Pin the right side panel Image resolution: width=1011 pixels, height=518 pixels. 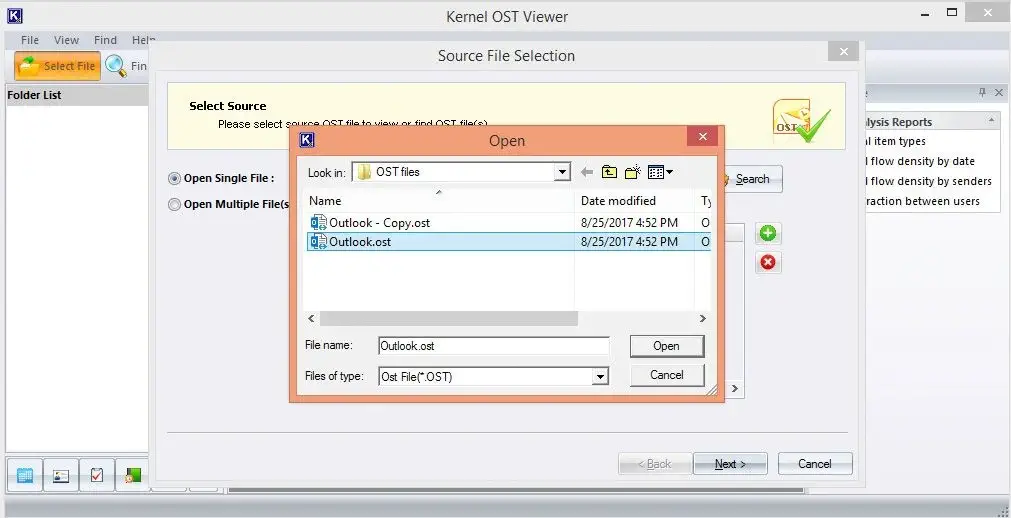(983, 93)
